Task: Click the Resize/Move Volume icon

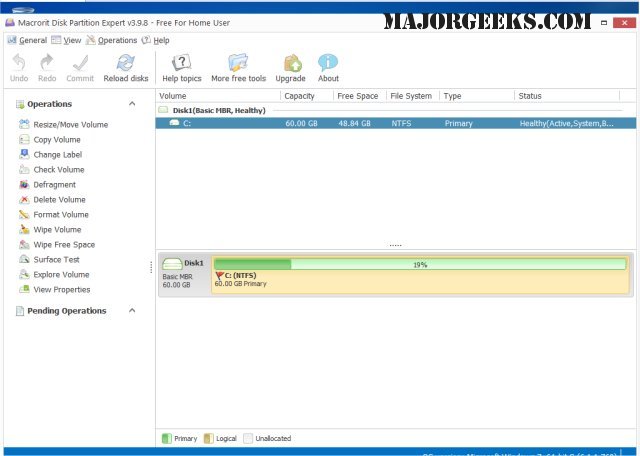Action: pyautogui.click(x=24, y=124)
